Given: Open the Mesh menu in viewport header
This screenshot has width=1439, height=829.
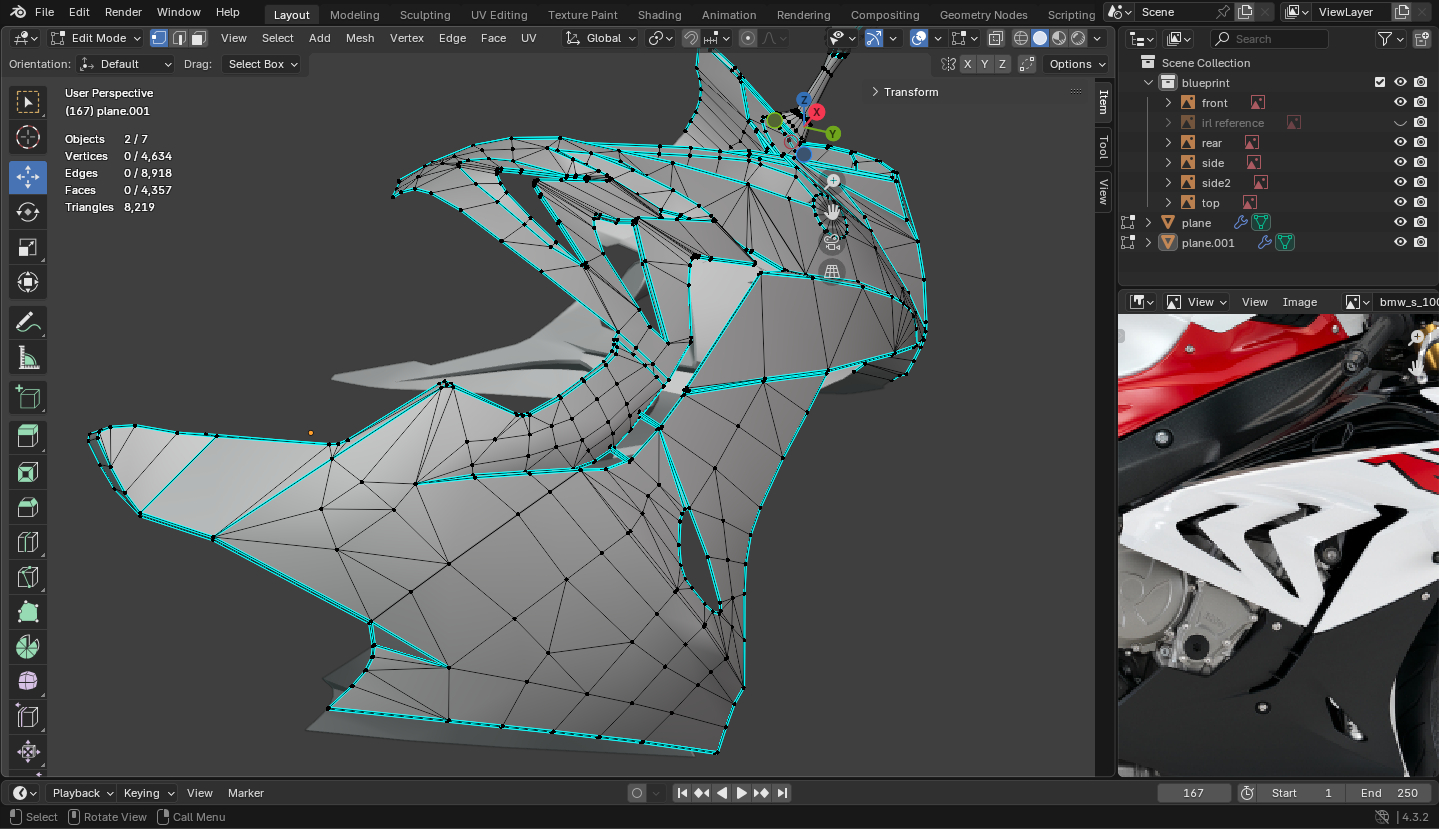Looking at the screenshot, I should (360, 38).
